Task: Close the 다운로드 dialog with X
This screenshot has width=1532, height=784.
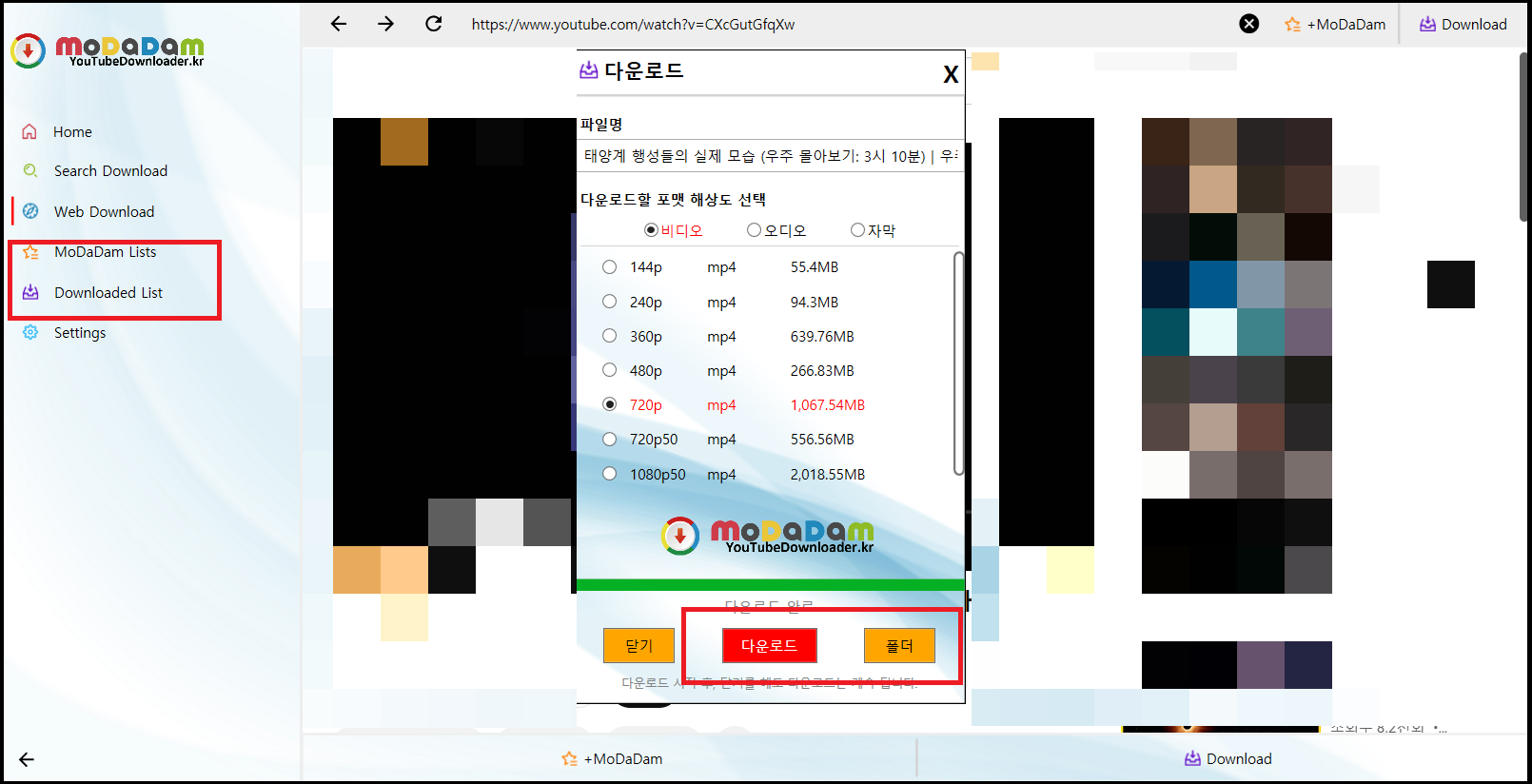Action: coord(951,74)
